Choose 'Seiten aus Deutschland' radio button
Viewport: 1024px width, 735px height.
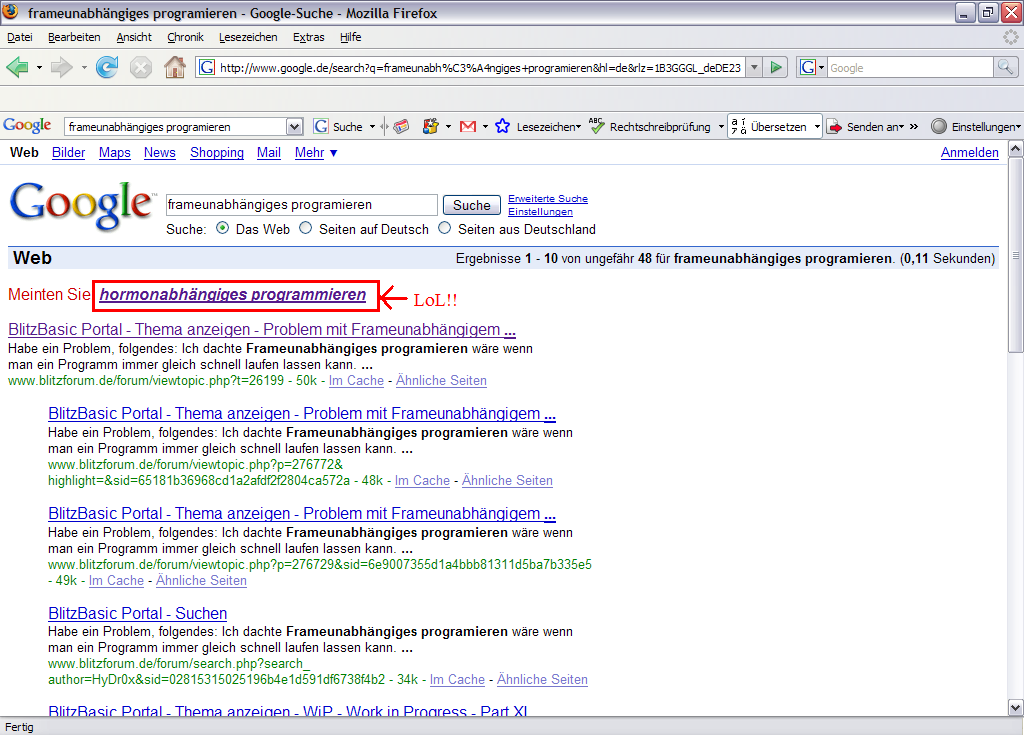(x=446, y=229)
